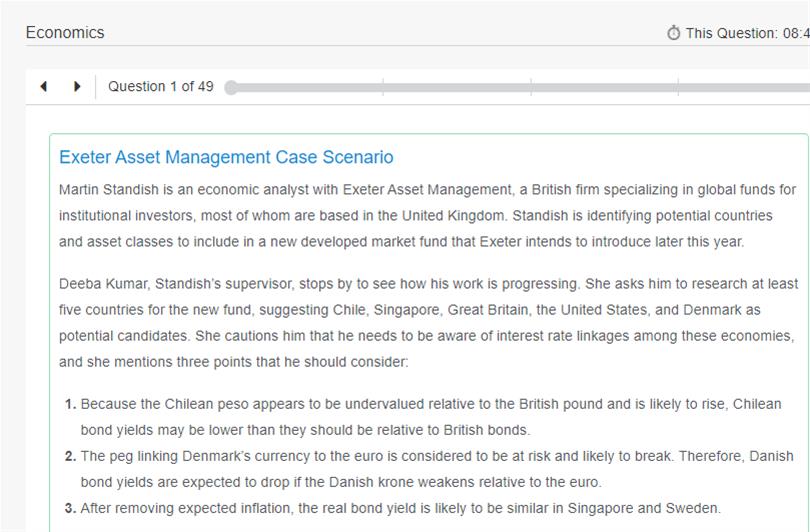Click the "Question 1 of 49" counter

161,87
